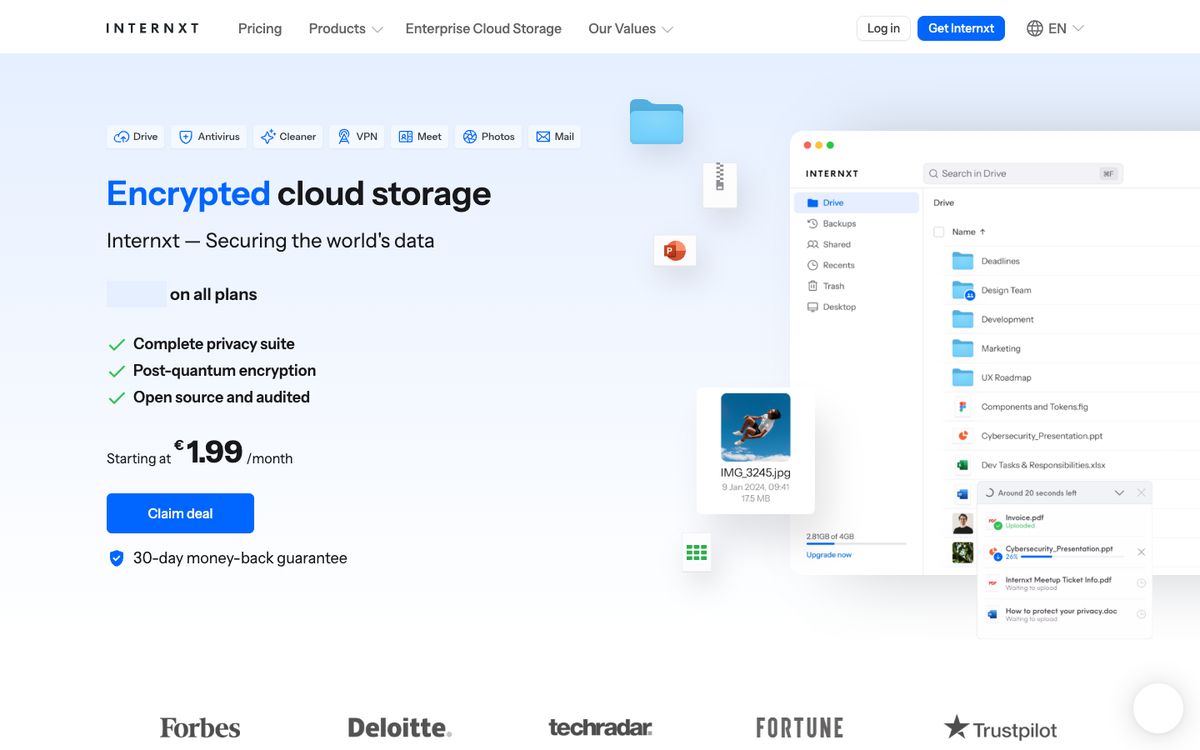Click the Excel icon for Dev Tasks file

962,465
